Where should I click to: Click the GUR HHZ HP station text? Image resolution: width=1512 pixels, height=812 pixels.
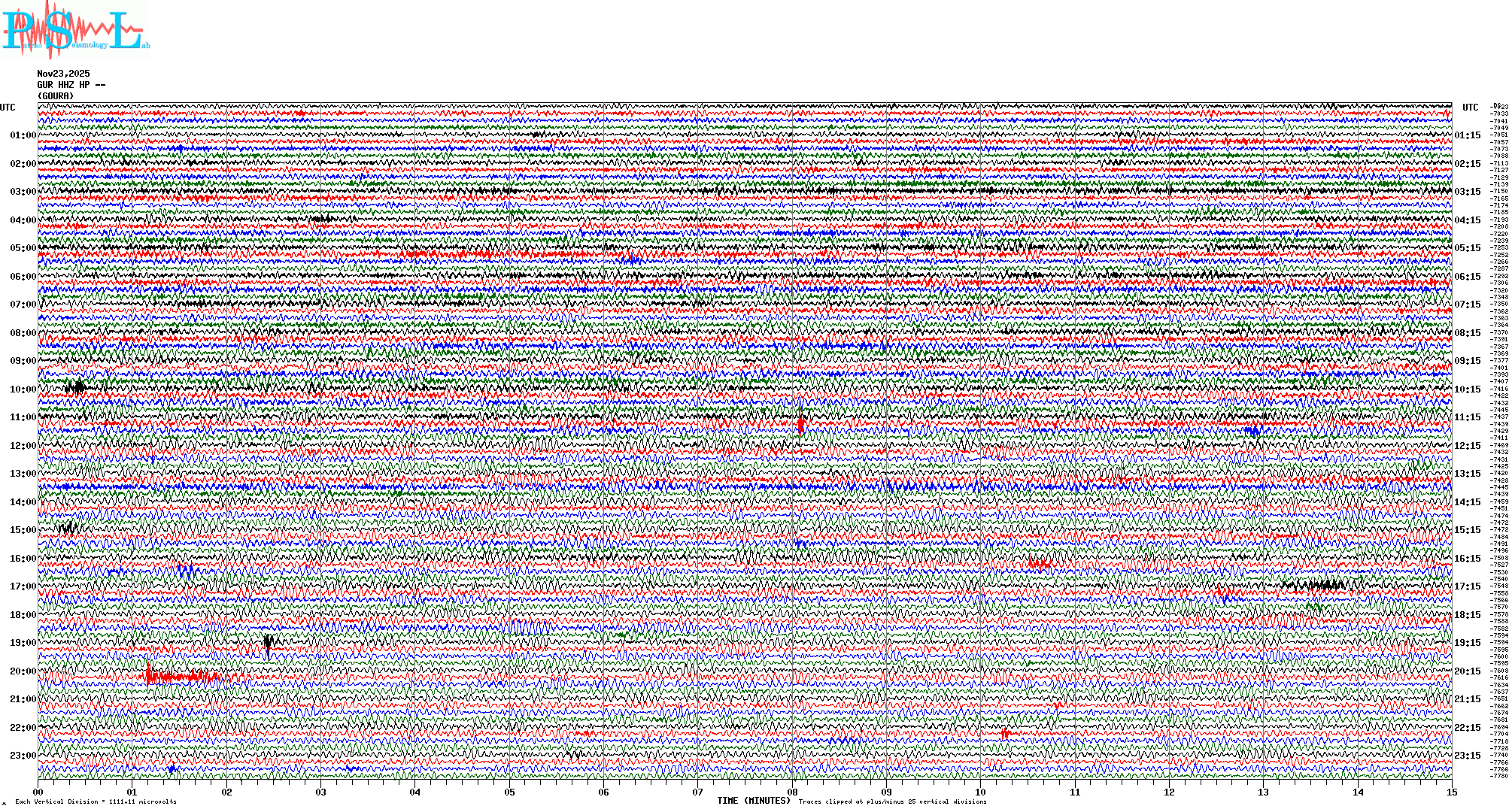71,85
